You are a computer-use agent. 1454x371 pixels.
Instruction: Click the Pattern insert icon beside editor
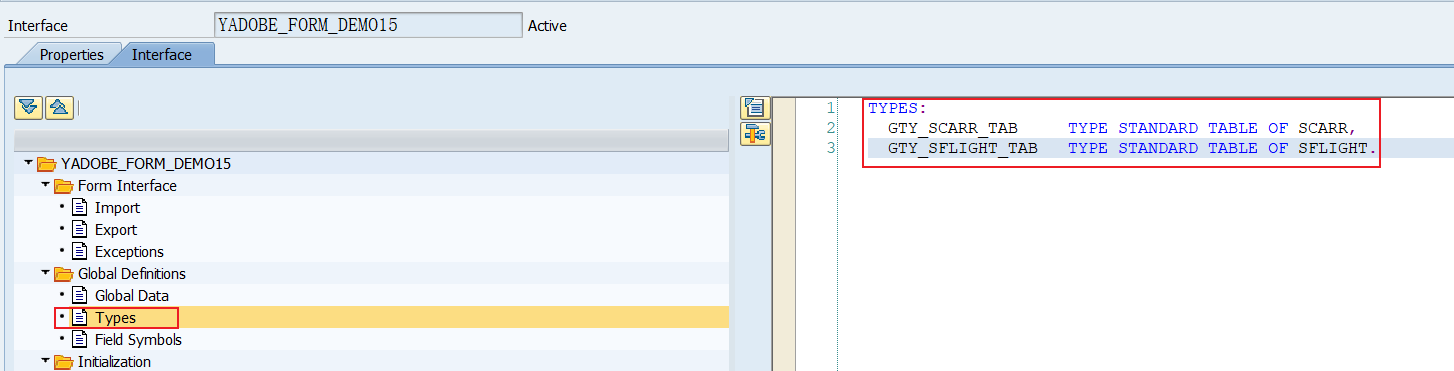754,133
